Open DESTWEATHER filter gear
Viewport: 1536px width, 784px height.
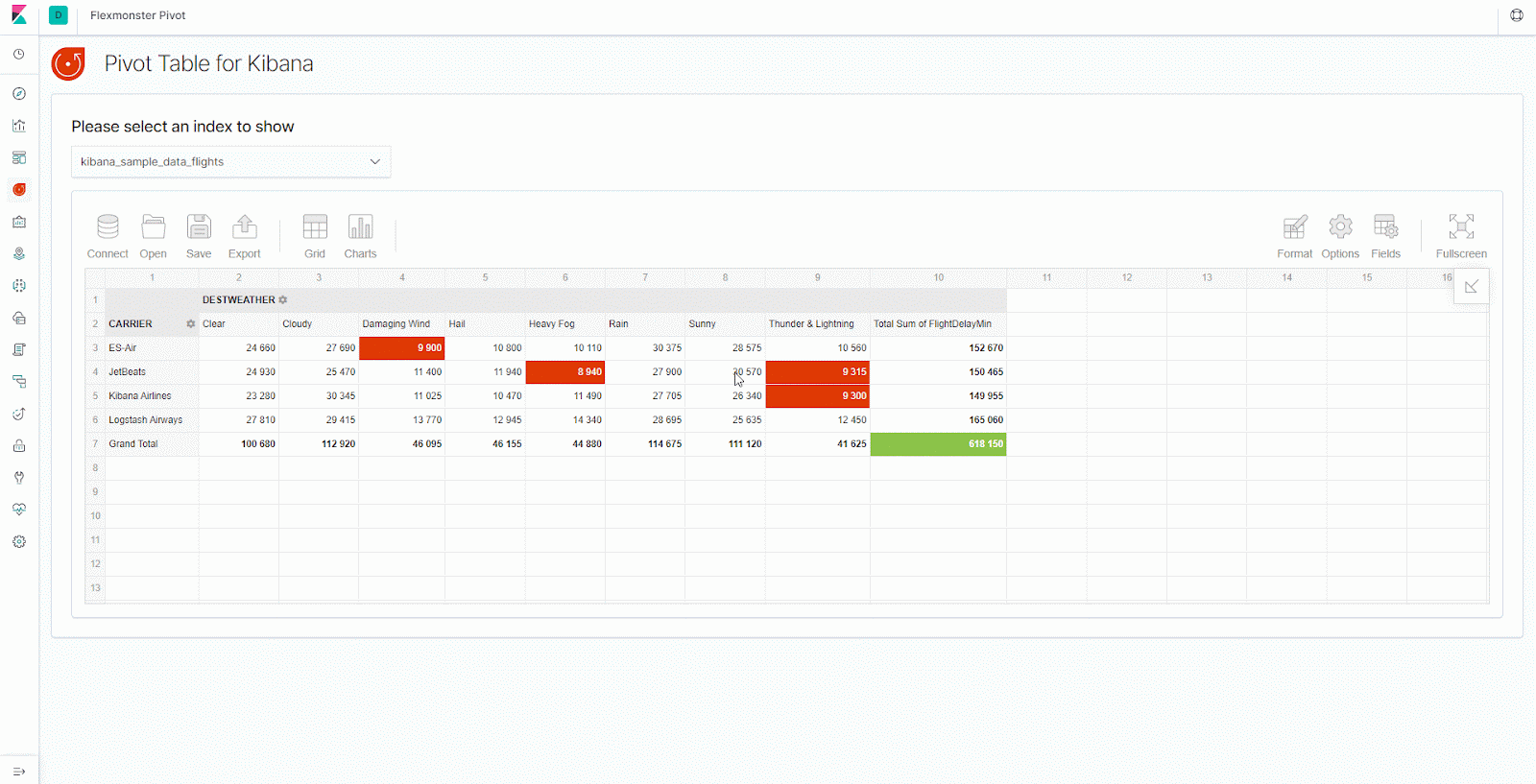283,300
